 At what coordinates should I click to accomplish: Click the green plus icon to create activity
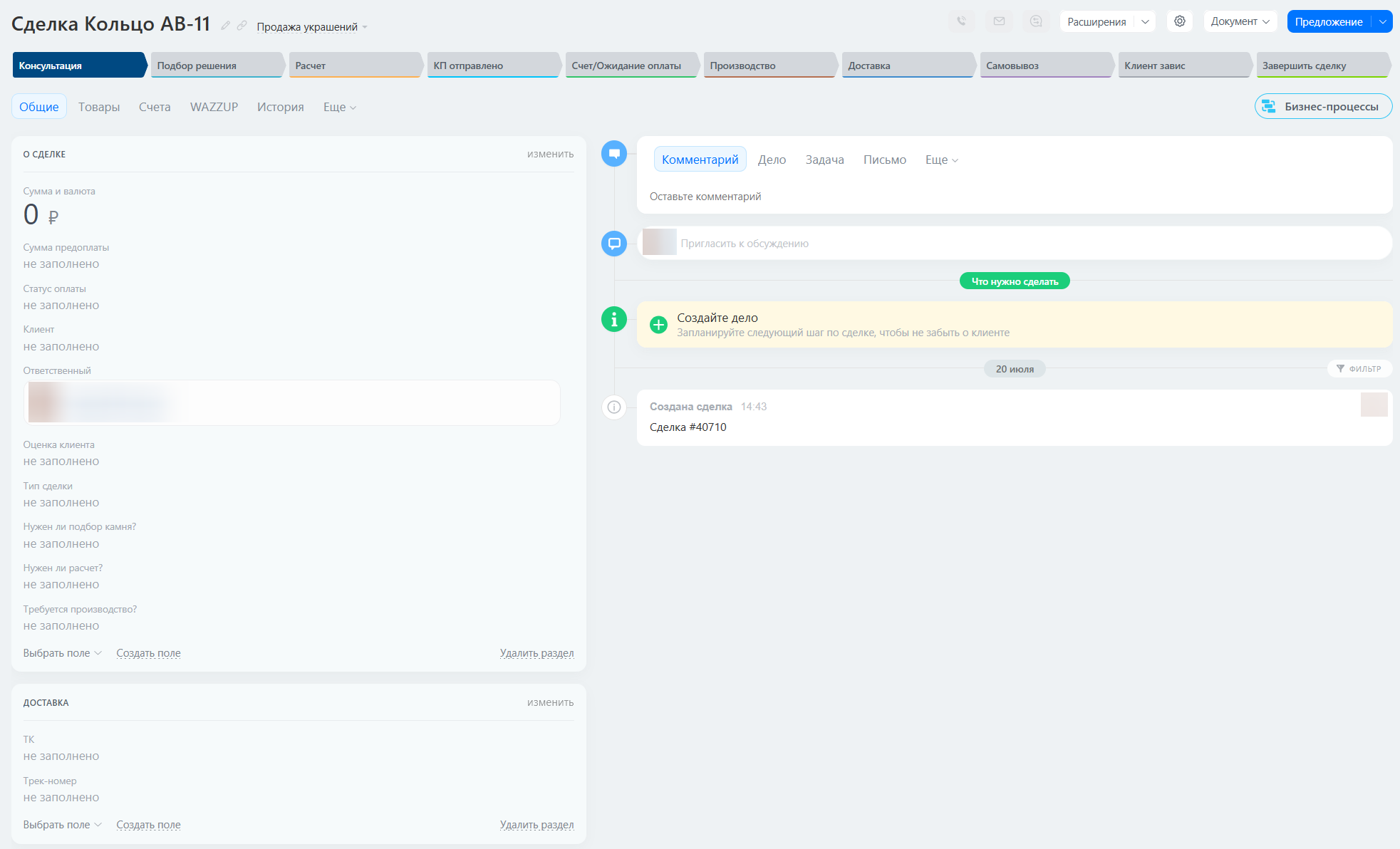[x=659, y=325]
